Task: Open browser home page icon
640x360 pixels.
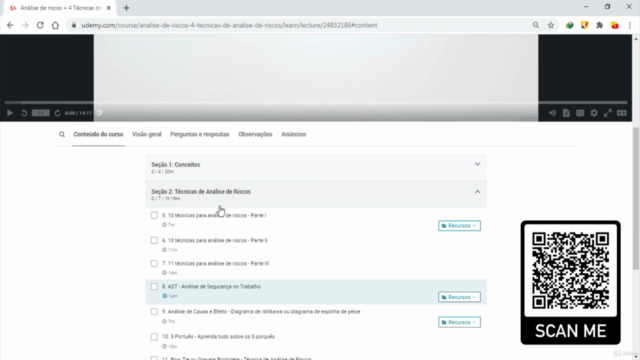Action: coord(55,25)
